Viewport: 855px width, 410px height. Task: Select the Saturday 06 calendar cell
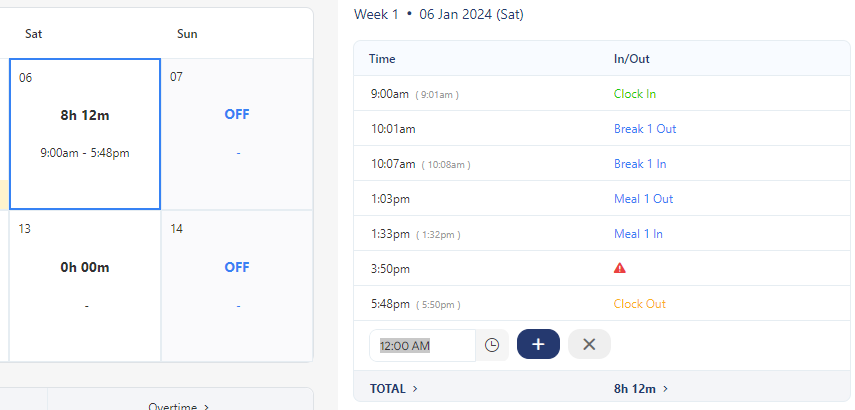pyautogui.click(x=85, y=134)
